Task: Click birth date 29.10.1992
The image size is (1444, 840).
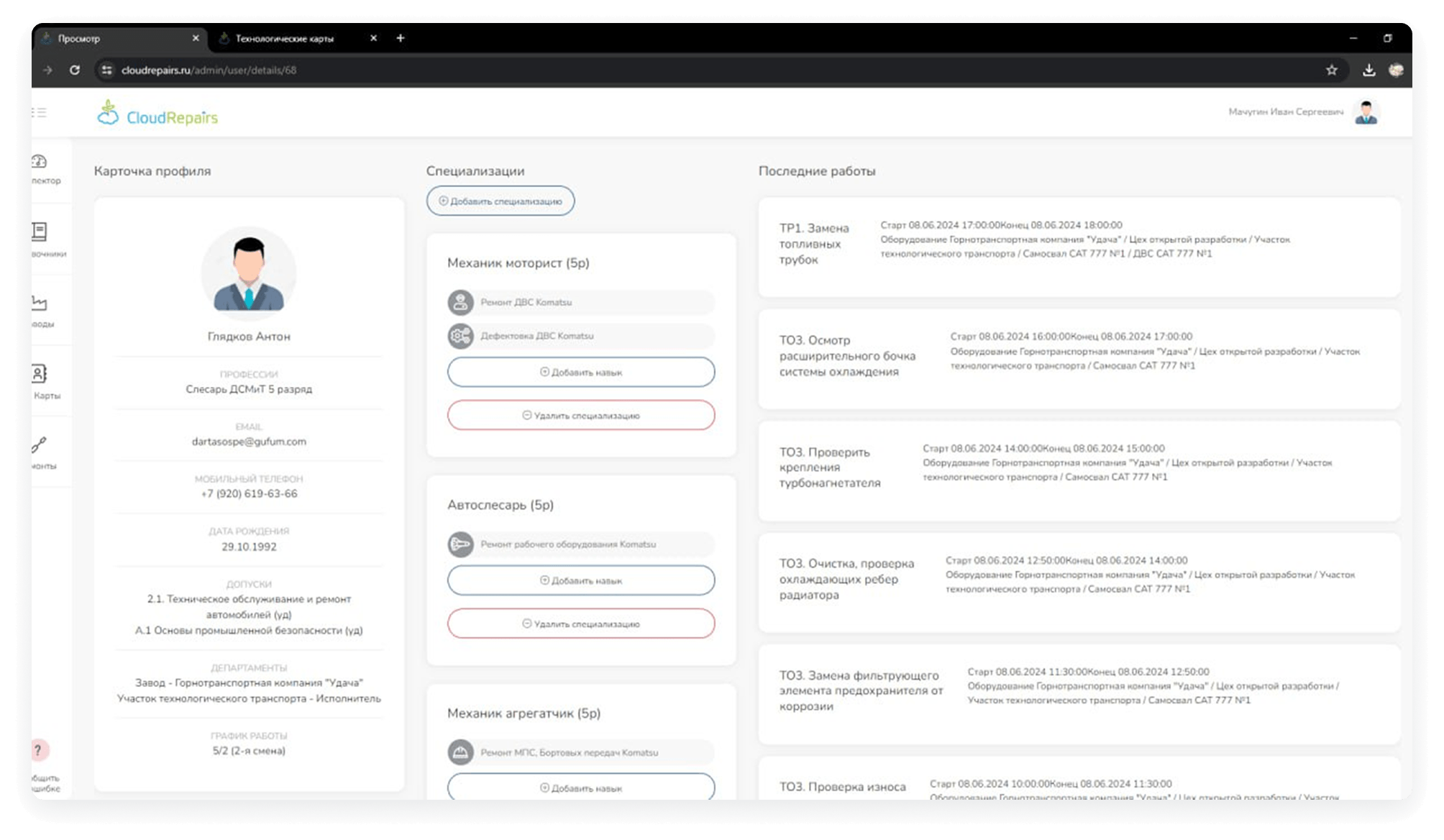Action: 249,547
